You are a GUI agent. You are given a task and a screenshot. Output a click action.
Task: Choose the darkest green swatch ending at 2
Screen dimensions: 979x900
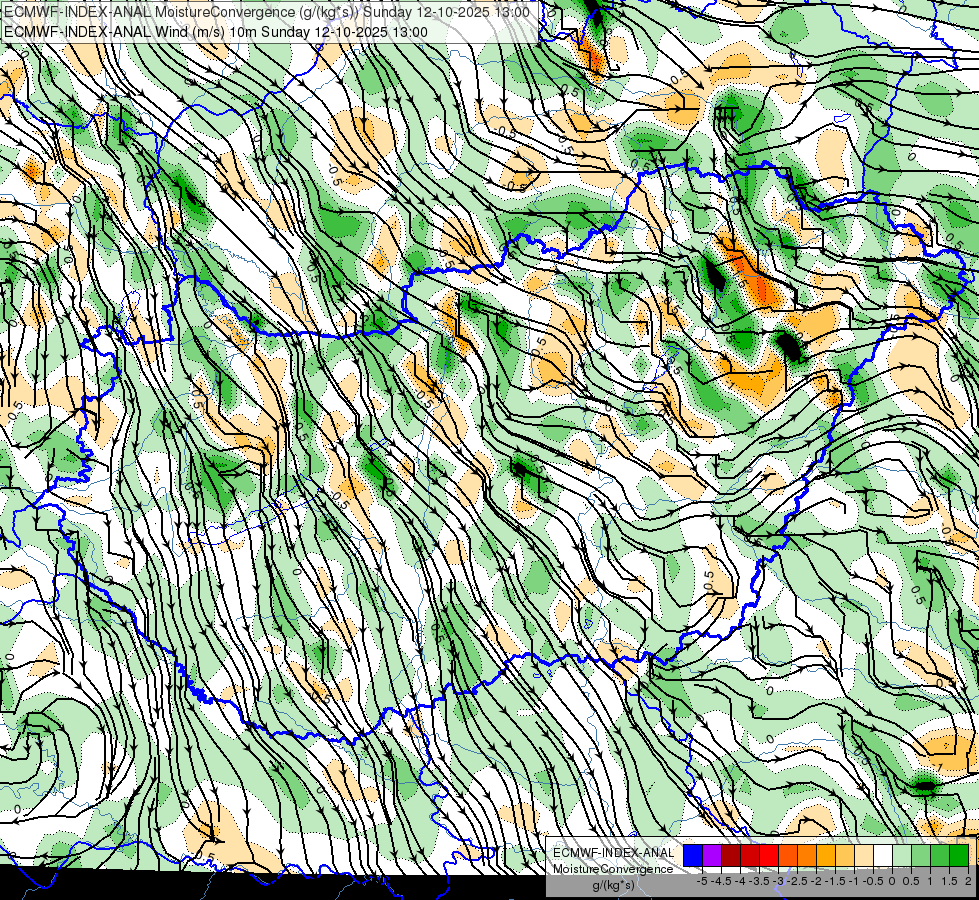(958, 856)
